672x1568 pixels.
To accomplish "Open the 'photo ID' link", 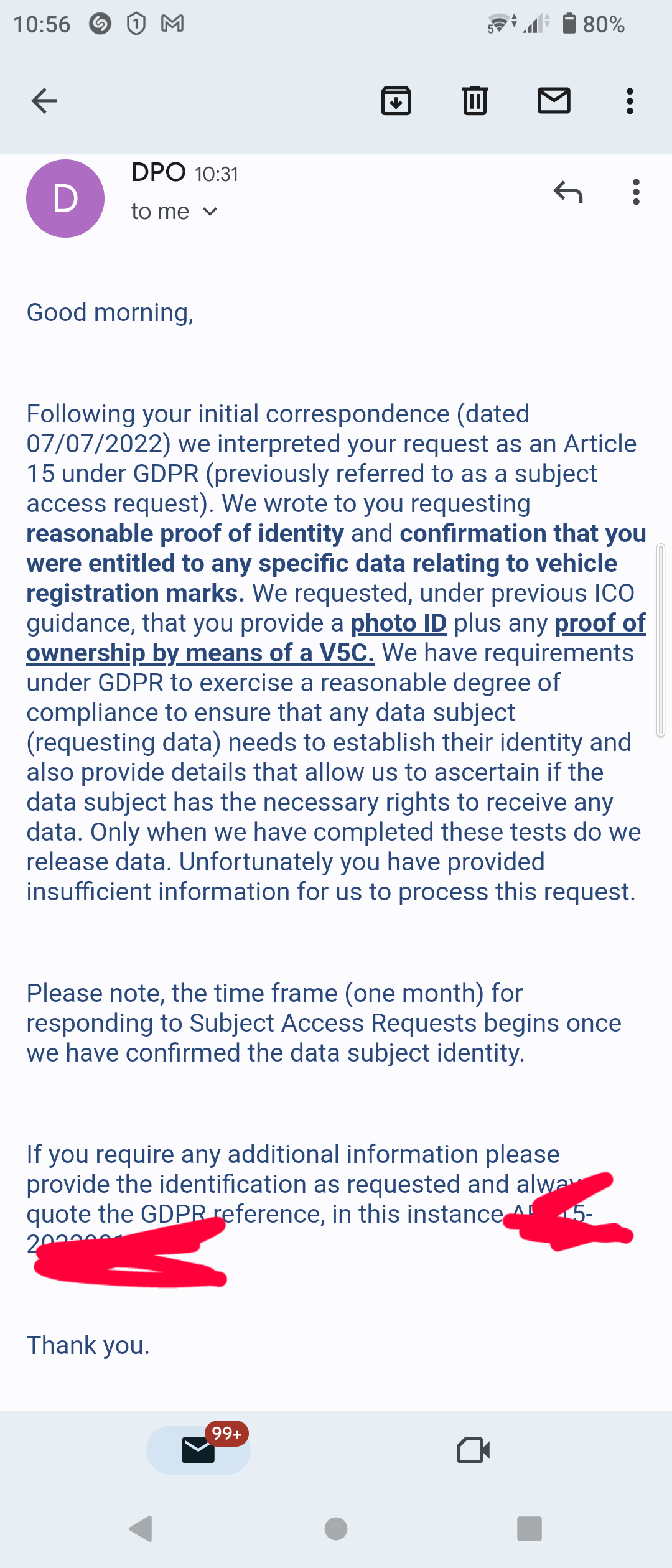I will (x=399, y=623).
